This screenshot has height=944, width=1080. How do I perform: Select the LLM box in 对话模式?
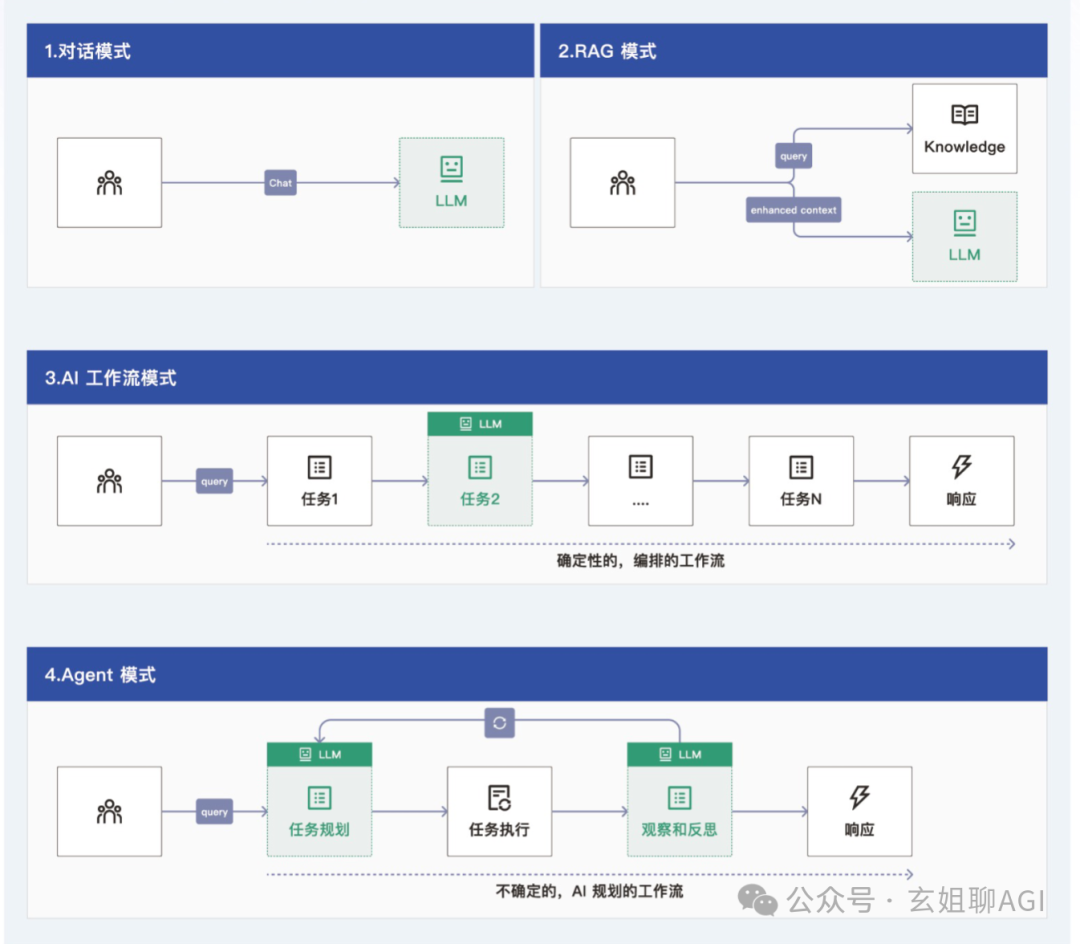[x=452, y=182]
